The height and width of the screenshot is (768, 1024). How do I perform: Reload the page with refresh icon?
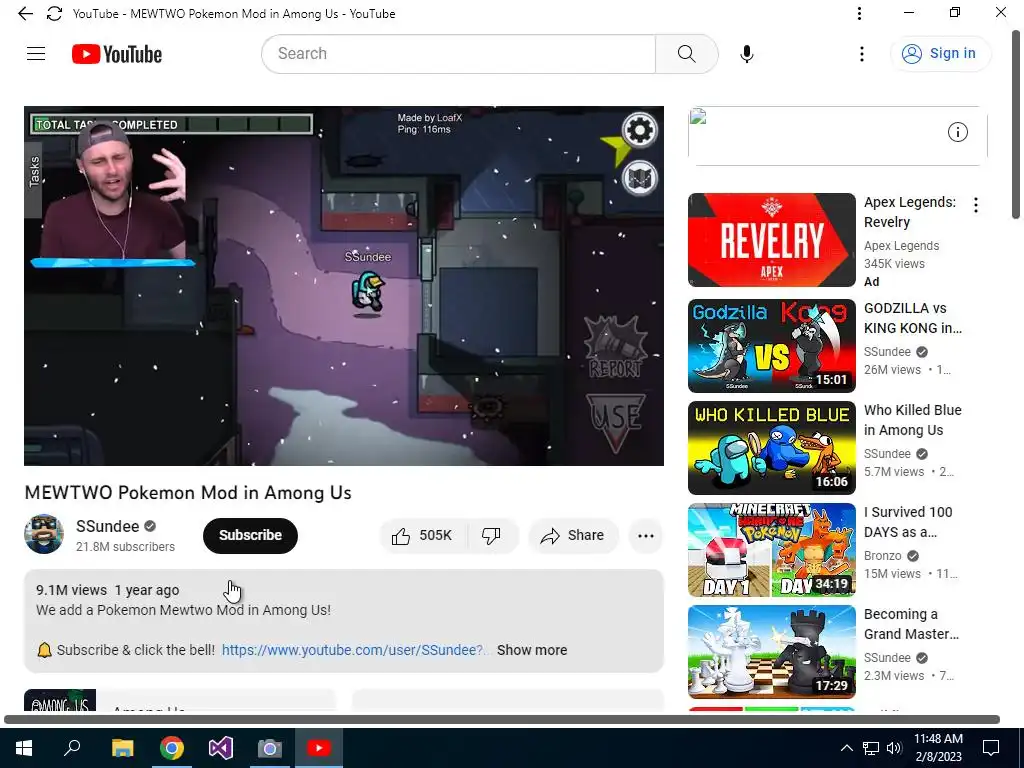[x=54, y=14]
